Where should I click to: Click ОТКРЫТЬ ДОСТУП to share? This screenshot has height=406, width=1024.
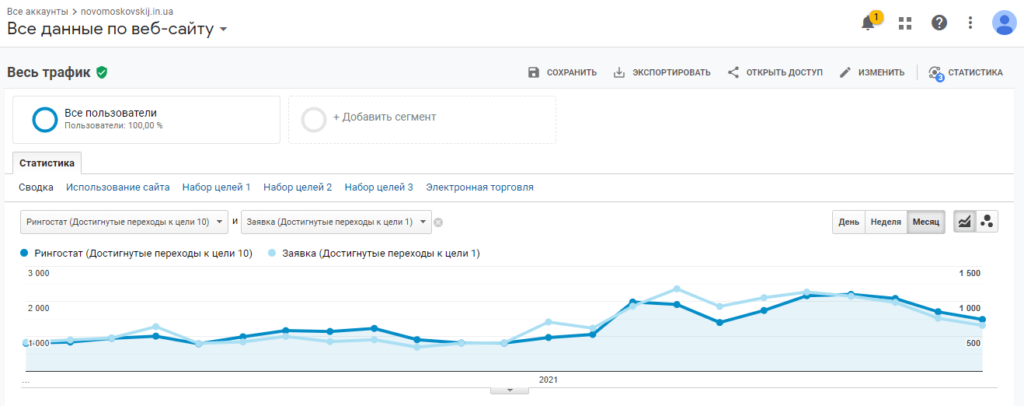point(775,72)
